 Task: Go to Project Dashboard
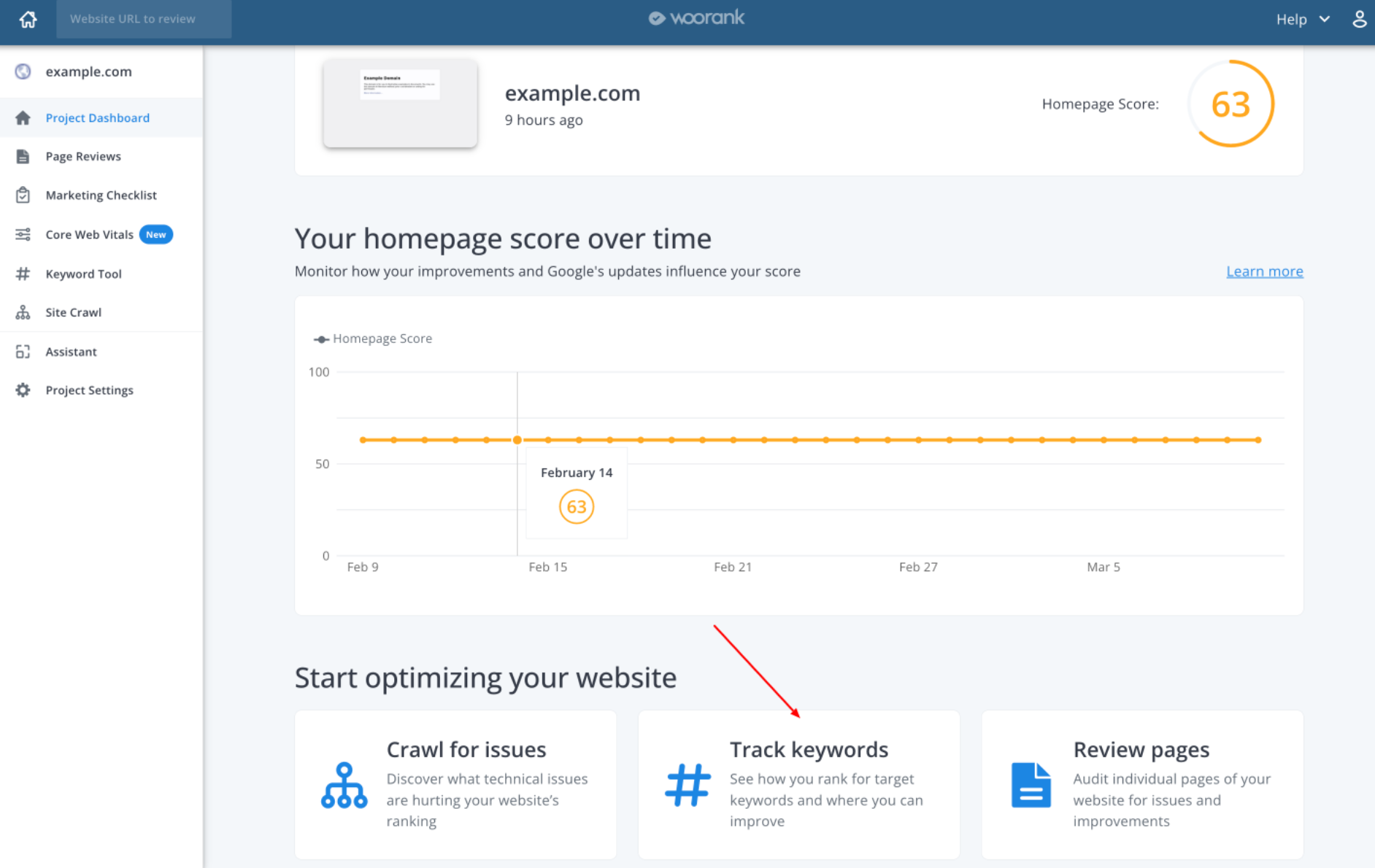click(101, 117)
